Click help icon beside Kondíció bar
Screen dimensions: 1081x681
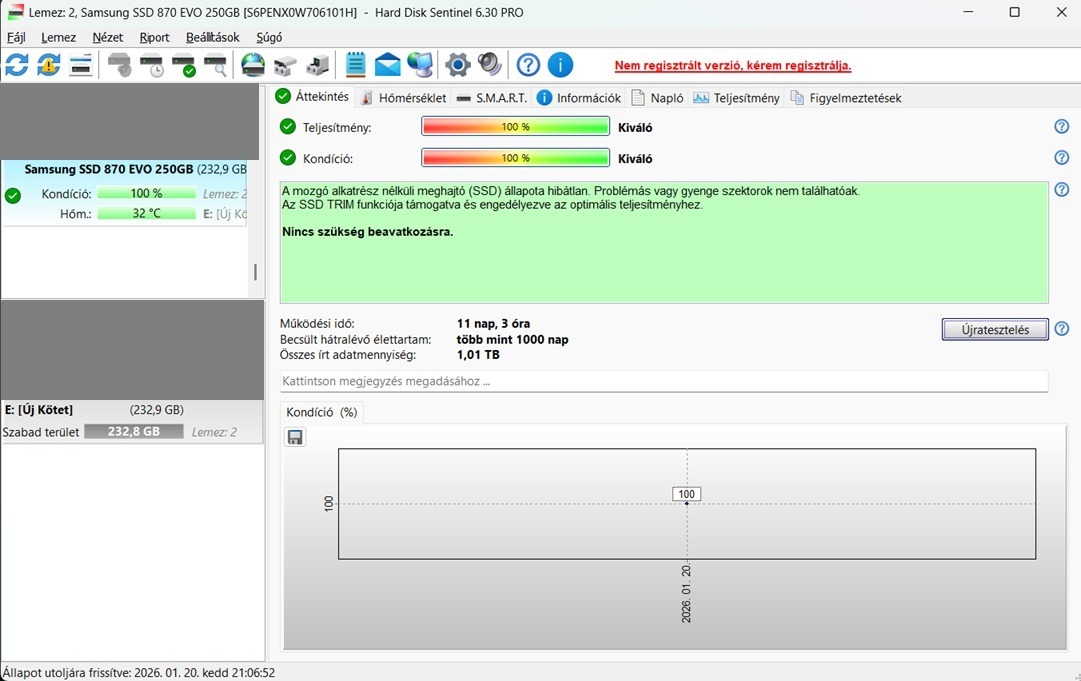coord(1062,158)
